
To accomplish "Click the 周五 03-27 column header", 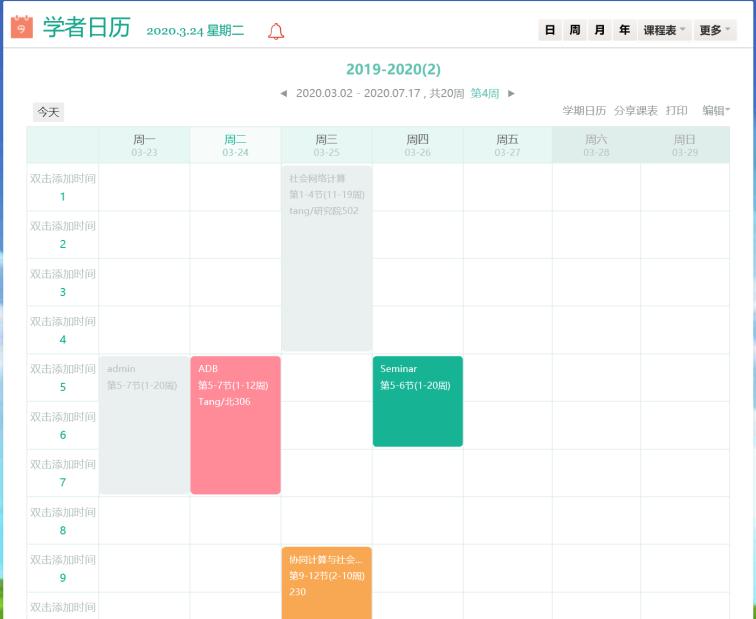I will pos(507,145).
